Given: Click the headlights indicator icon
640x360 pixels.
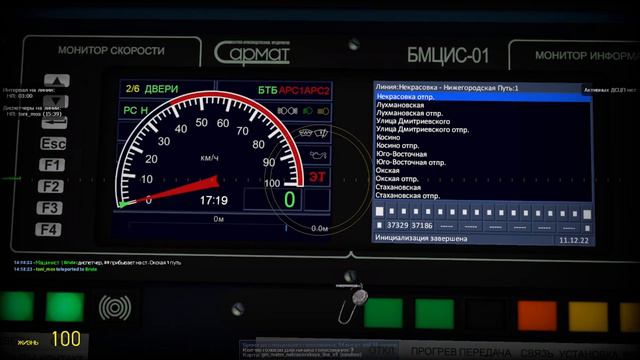Looking at the screenshot, I should pos(288,111).
